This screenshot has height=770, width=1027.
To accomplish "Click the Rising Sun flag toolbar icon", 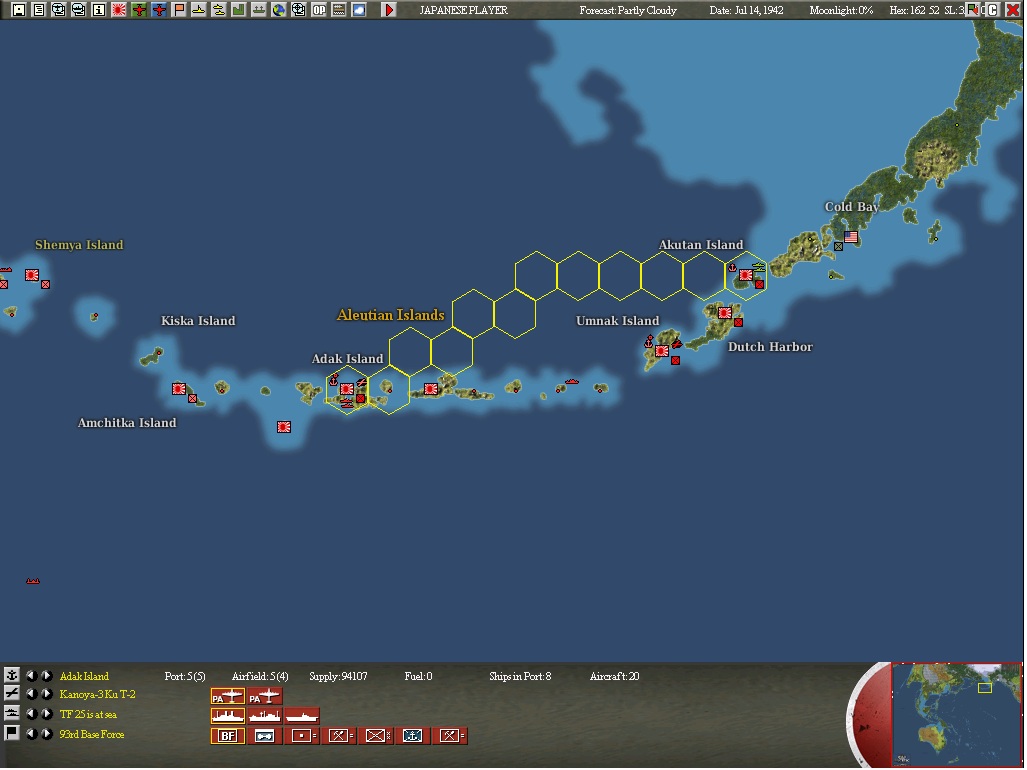I will click(119, 10).
